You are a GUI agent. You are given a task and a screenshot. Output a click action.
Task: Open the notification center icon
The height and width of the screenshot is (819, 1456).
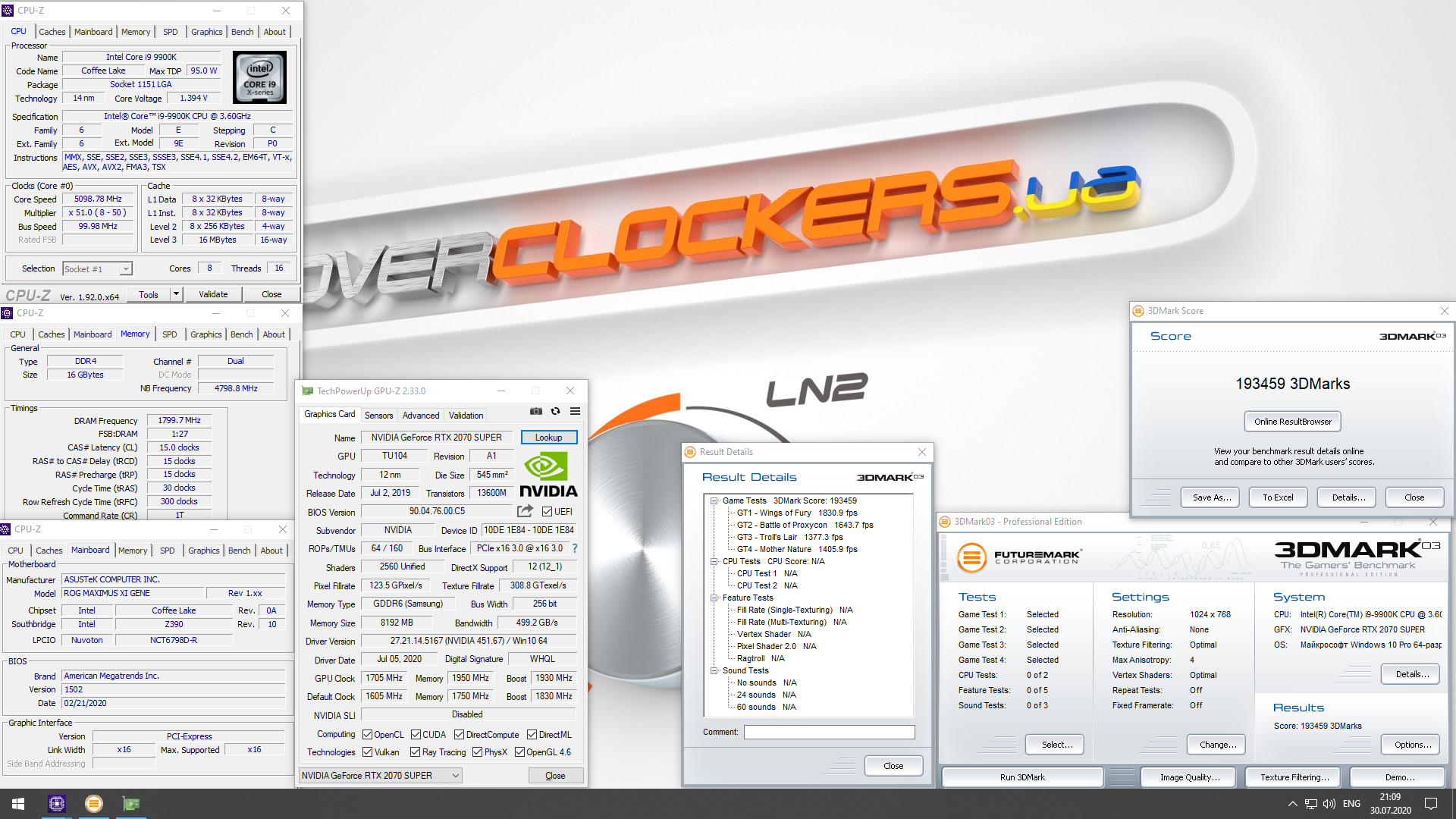pyautogui.click(x=1431, y=804)
